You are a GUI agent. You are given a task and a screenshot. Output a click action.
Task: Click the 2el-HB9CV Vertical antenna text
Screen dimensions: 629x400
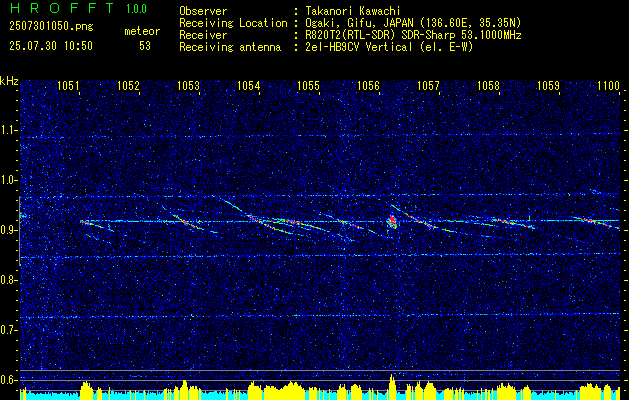(388, 47)
